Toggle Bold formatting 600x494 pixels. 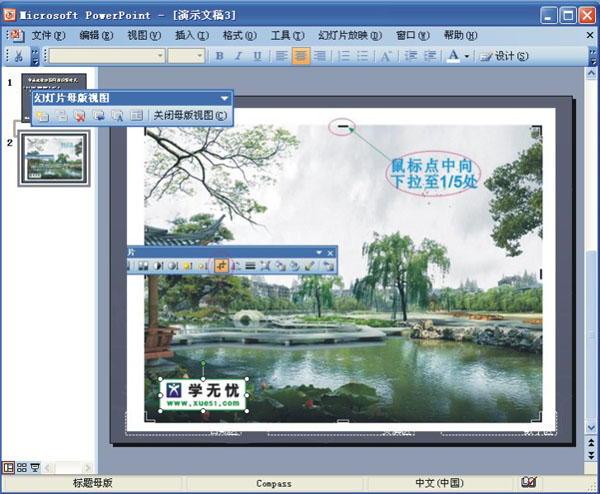219,56
